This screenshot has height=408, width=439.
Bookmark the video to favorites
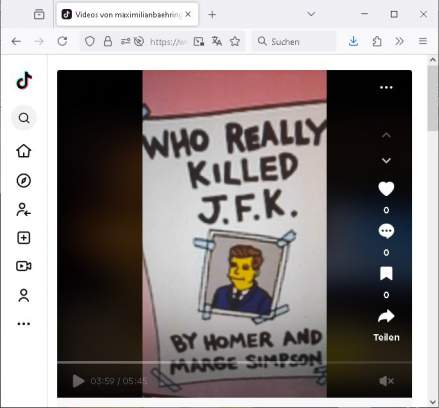386,273
